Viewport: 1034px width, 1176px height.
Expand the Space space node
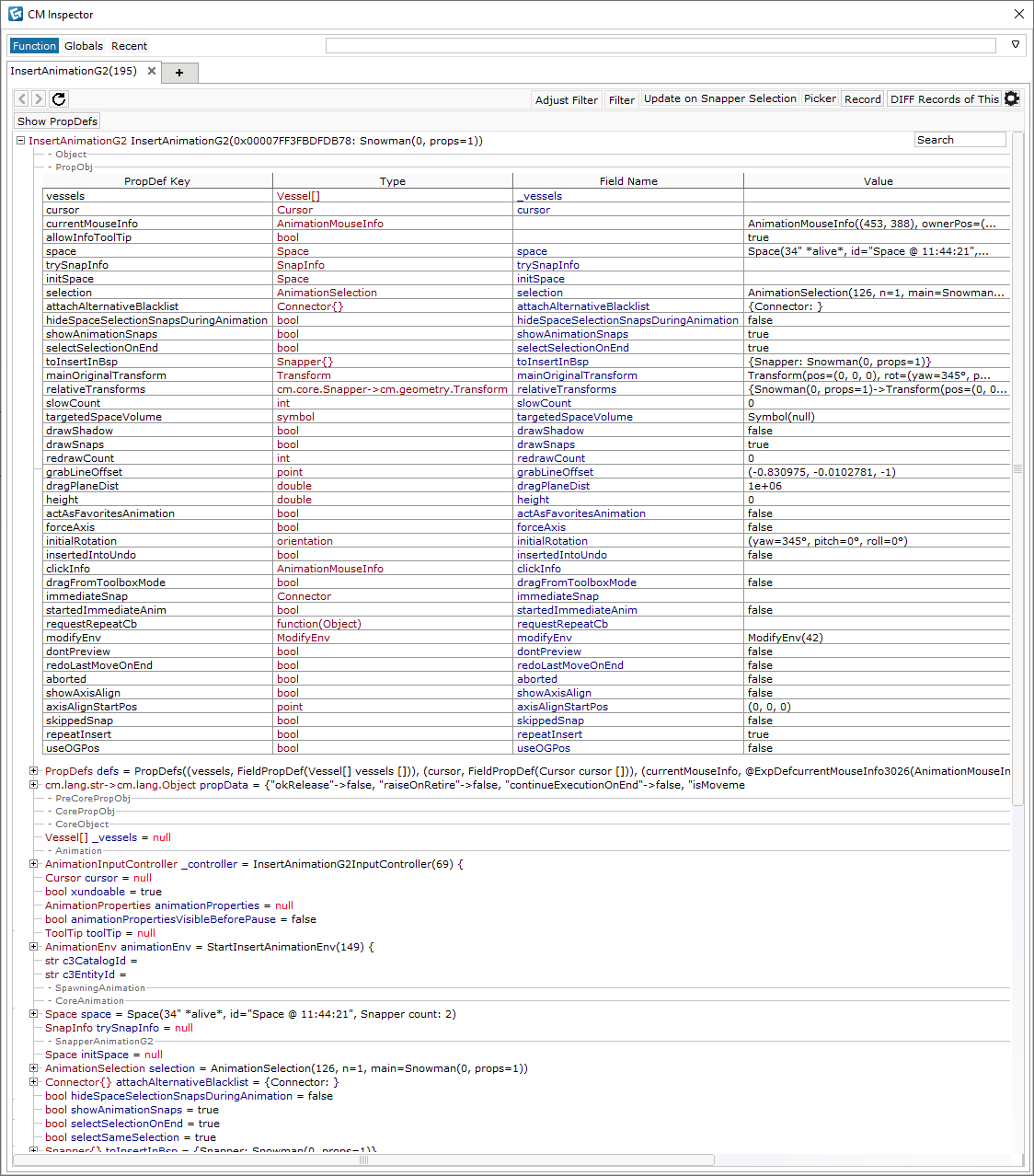pyautogui.click(x=33, y=1014)
